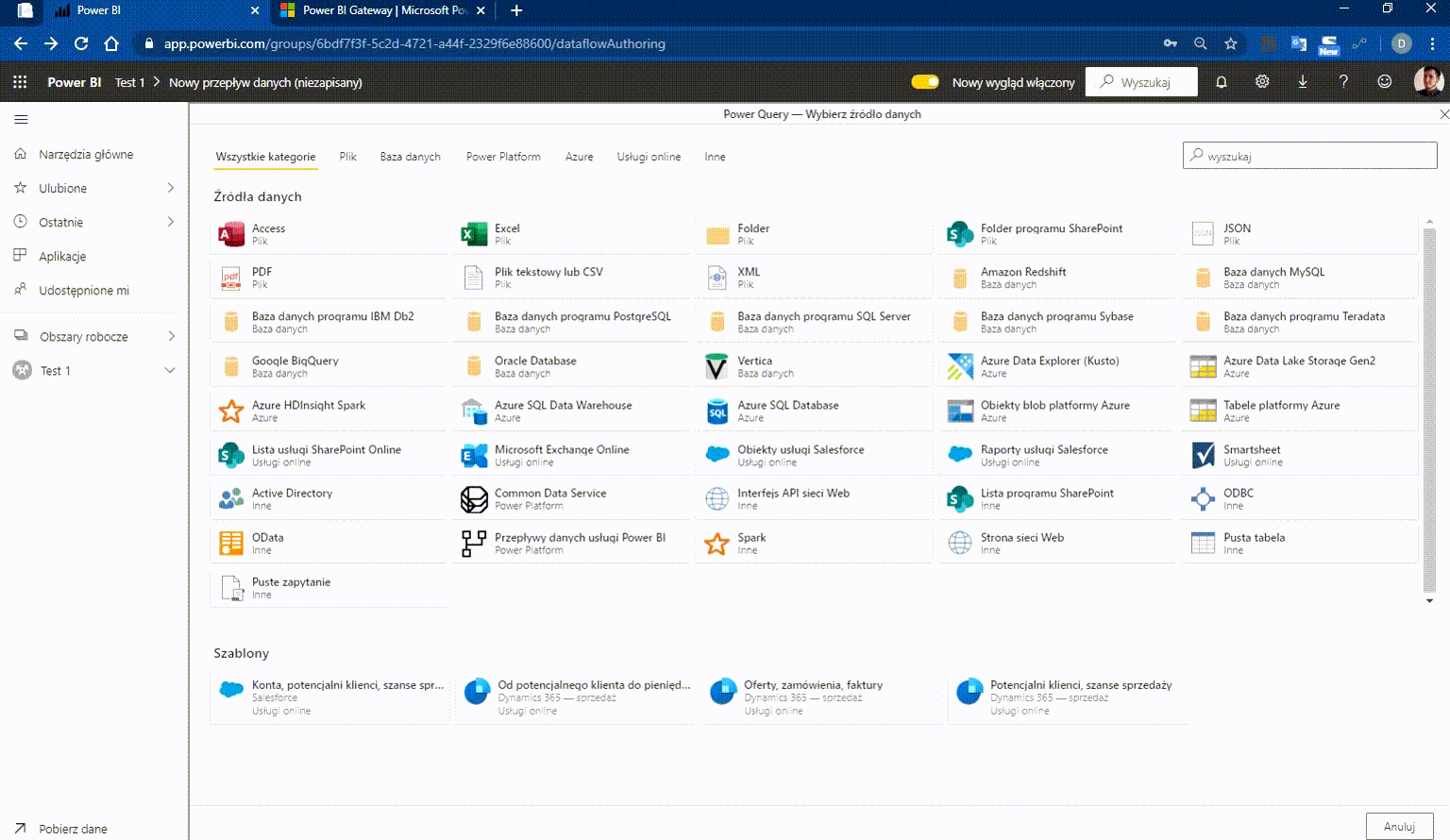The image size is (1450, 840).
Task: Choose the OData feed icon
Action: point(231,543)
